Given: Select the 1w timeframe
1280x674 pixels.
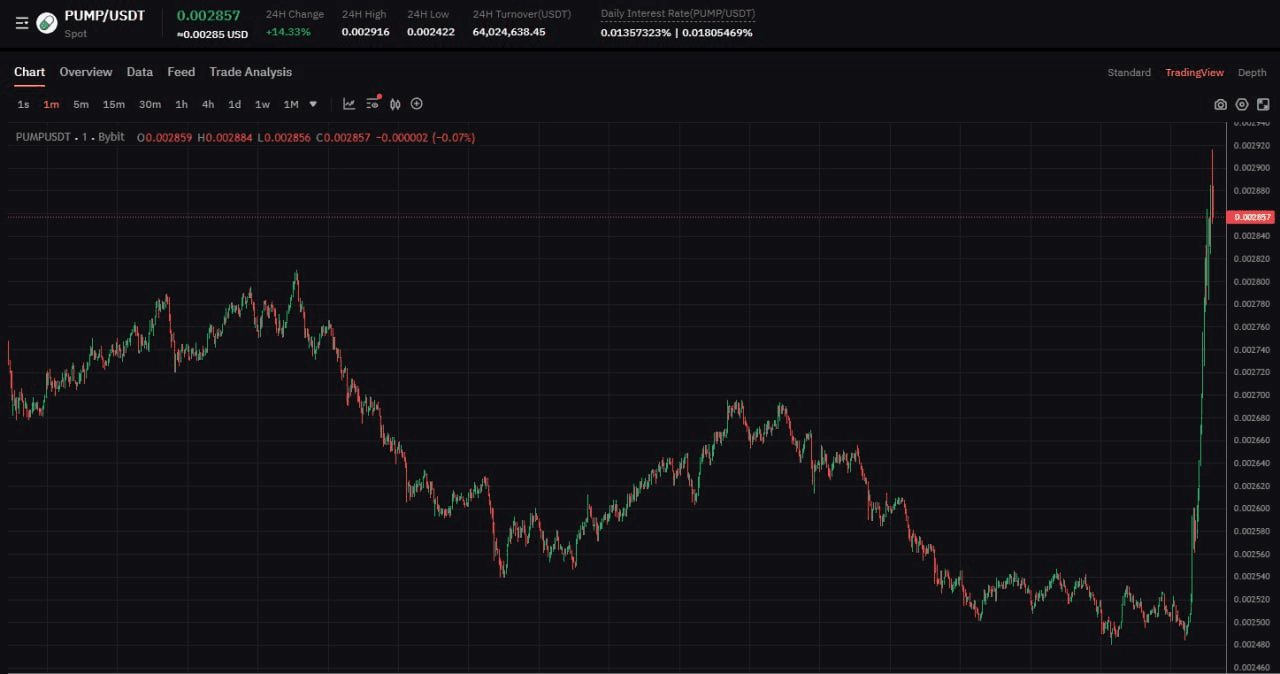Looking at the screenshot, I should tap(262, 104).
